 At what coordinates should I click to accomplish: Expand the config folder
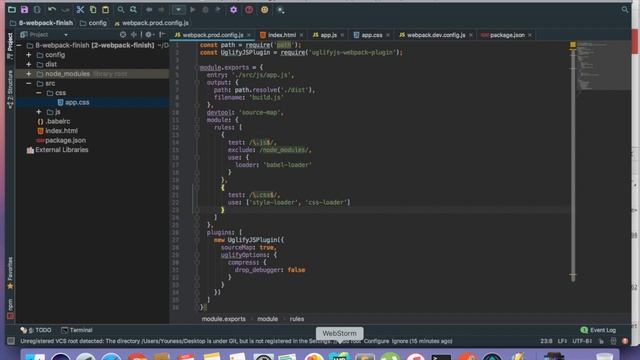pyautogui.click(x=29, y=55)
